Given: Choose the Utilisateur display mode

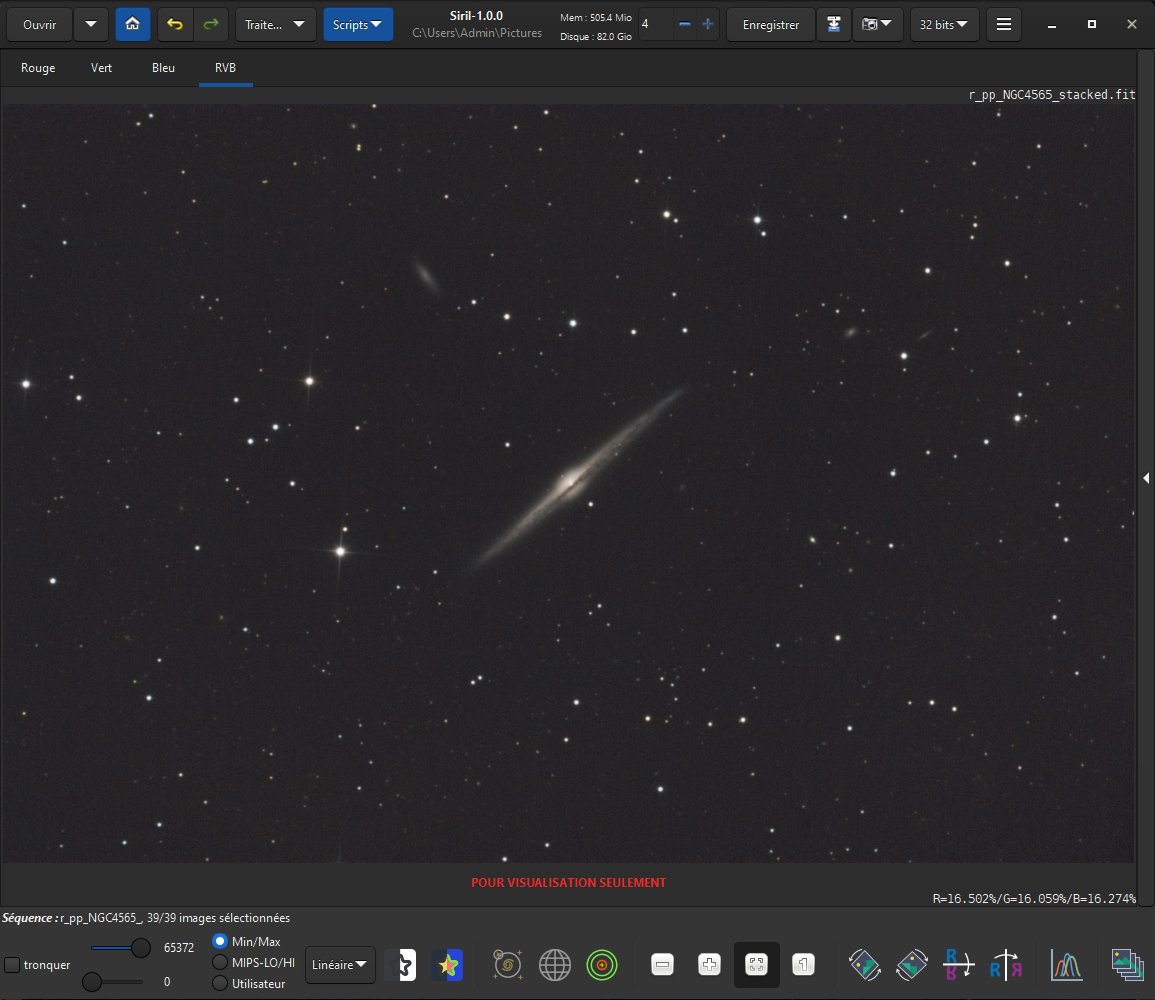Looking at the screenshot, I should (220, 983).
